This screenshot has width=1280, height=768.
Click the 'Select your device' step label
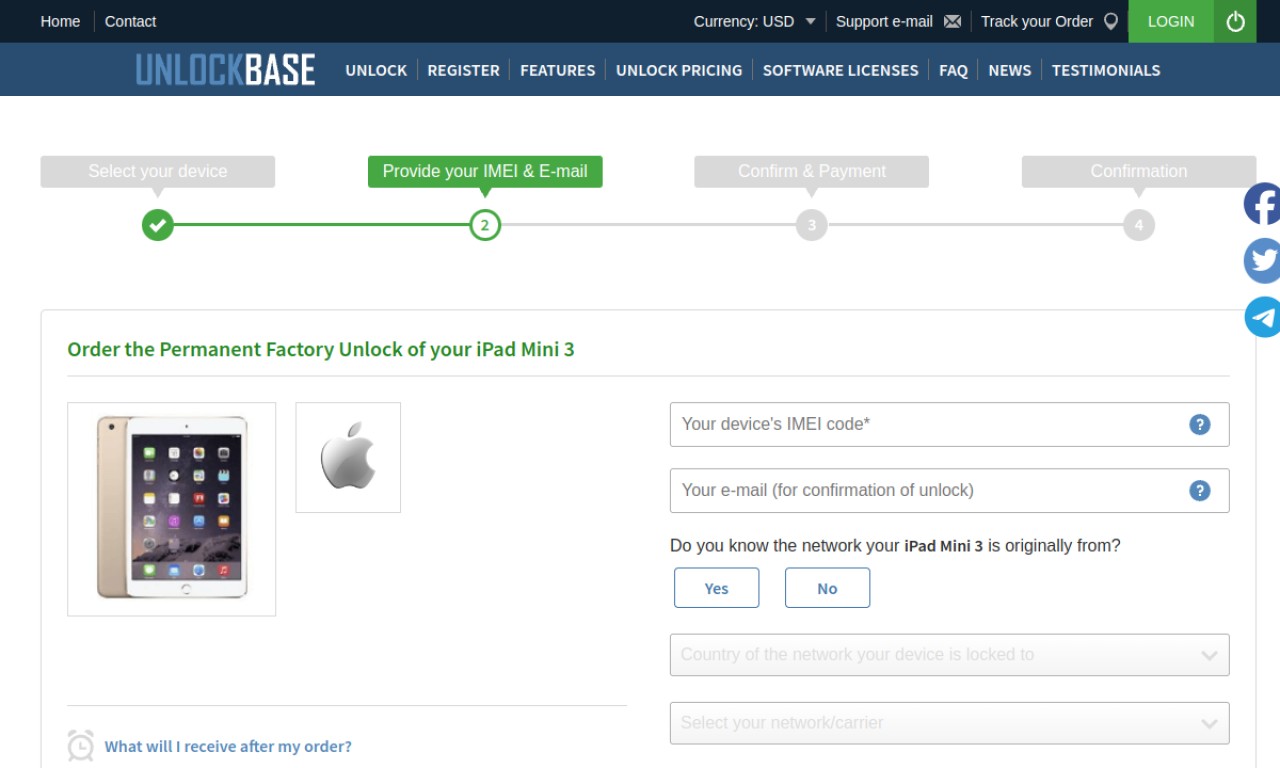coord(157,171)
